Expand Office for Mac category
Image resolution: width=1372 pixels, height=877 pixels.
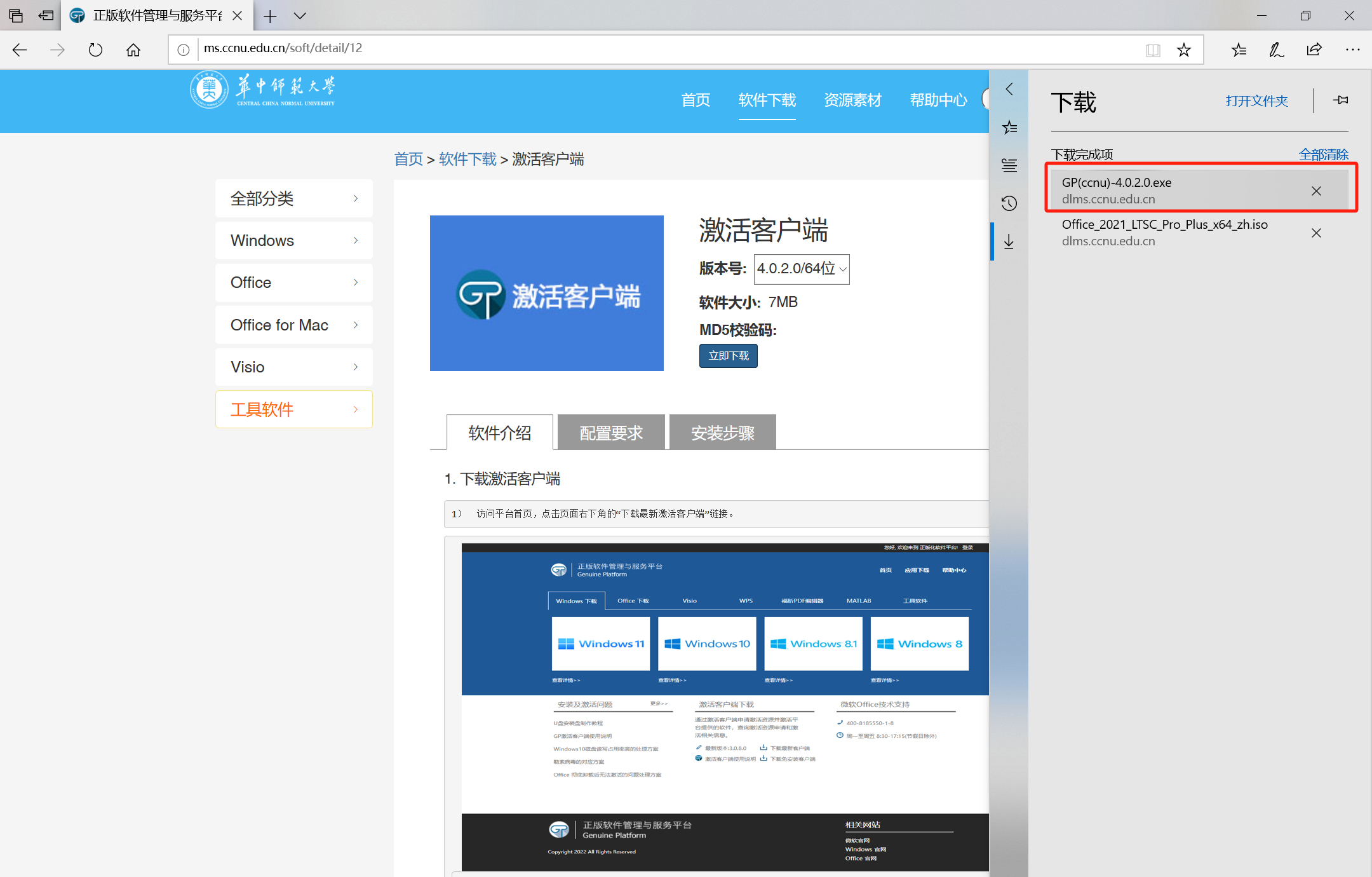pyautogui.click(x=294, y=325)
